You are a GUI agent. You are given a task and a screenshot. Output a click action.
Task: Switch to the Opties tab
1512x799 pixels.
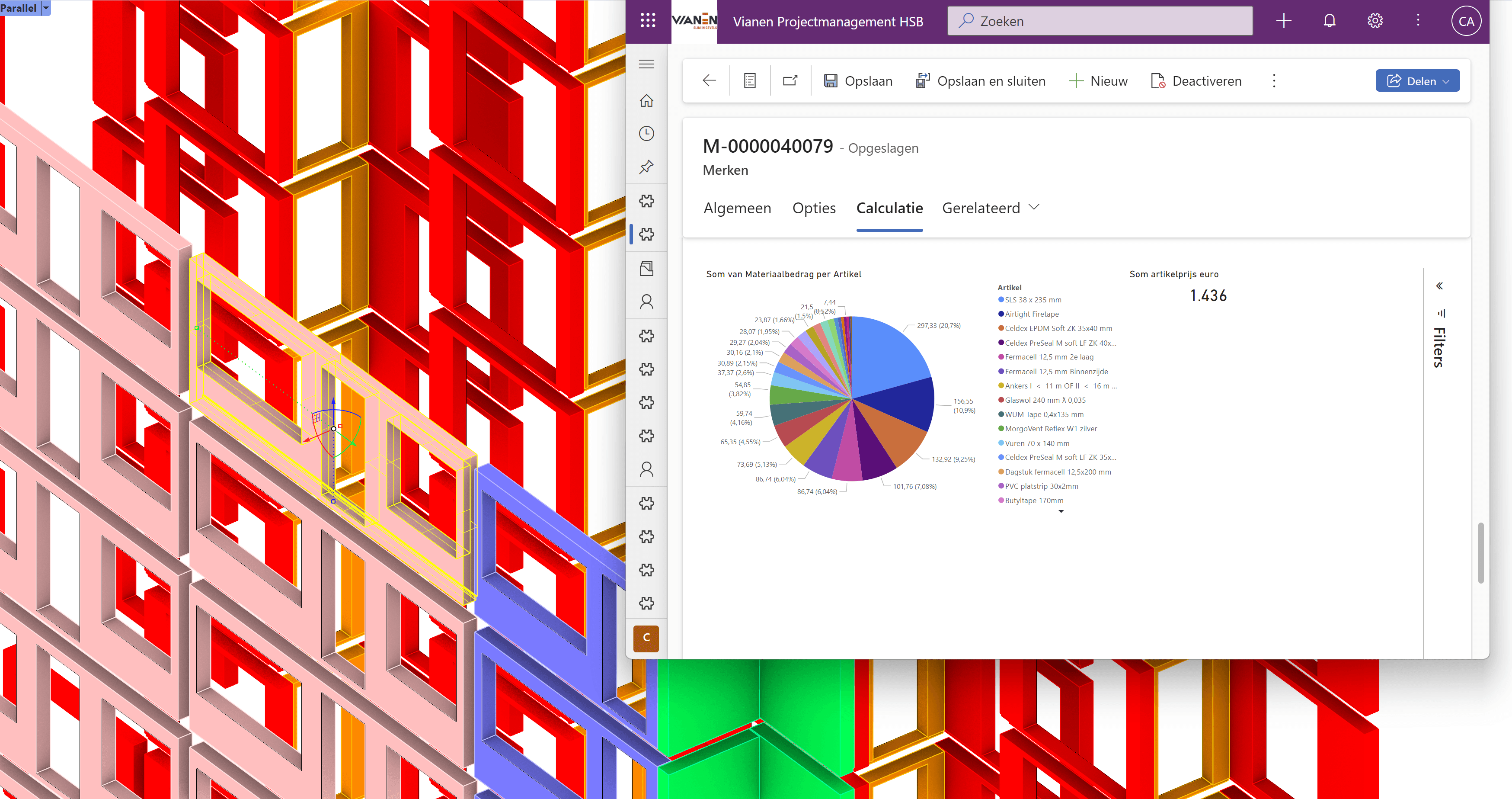[814, 208]
